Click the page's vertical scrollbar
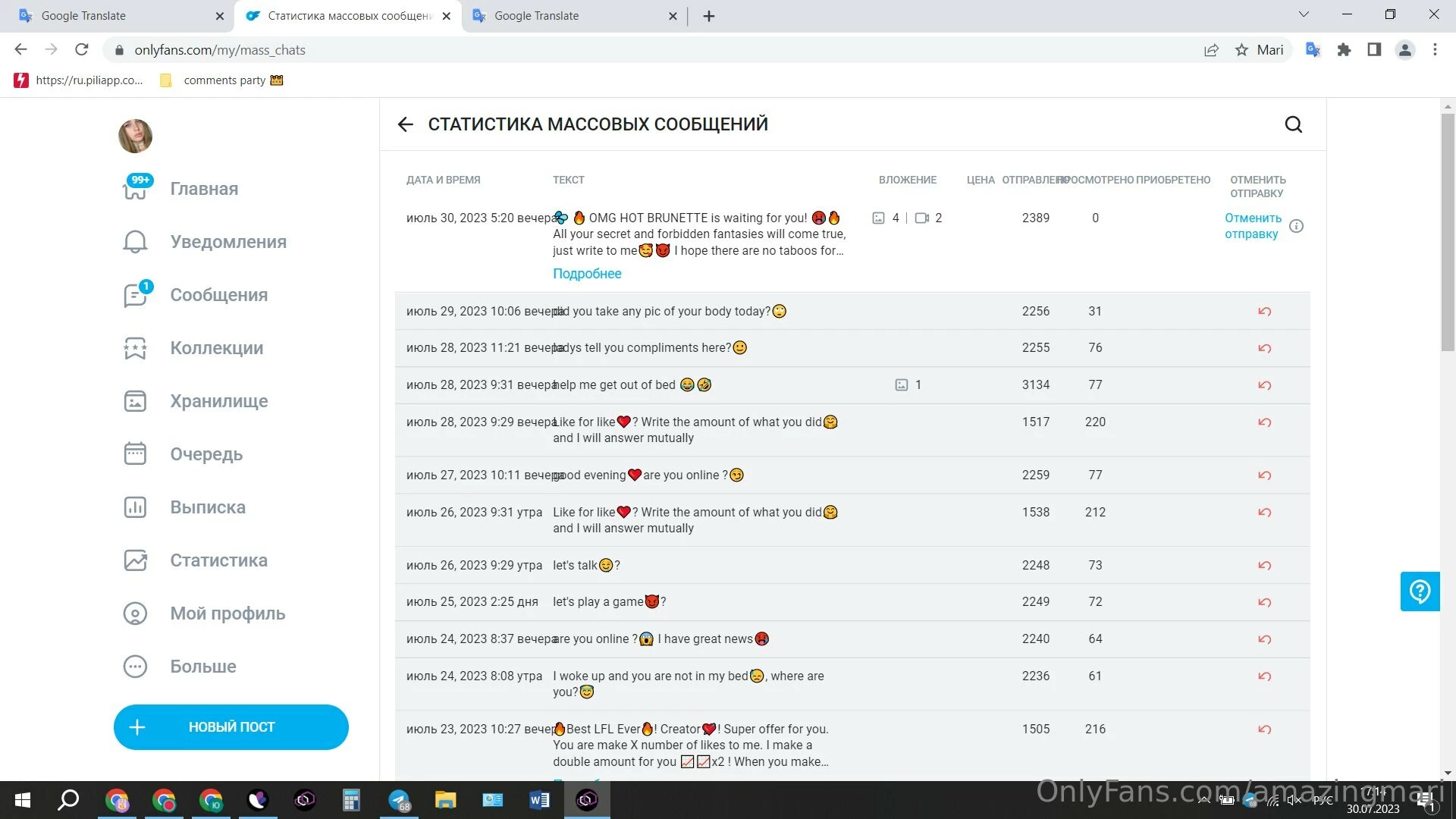 1448,231
